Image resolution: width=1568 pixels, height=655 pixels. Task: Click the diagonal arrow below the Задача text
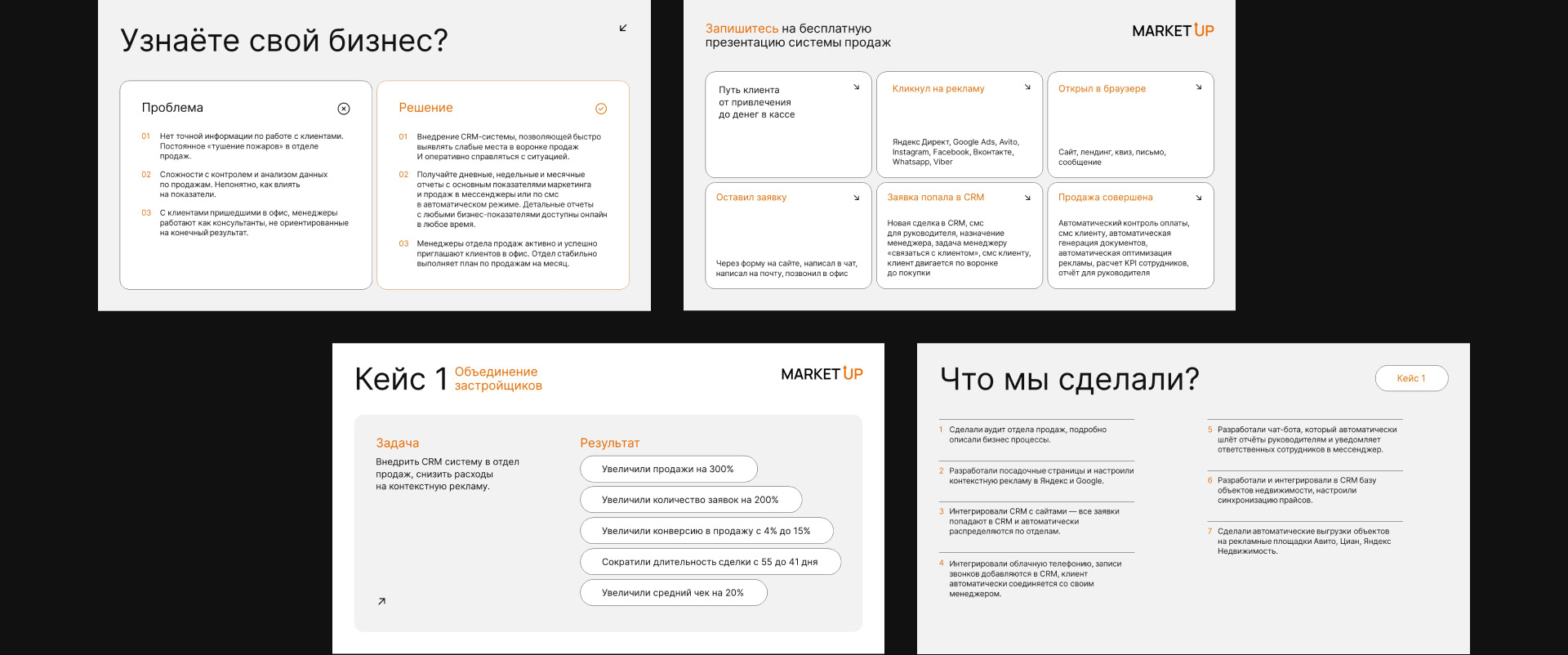(381, 601)
